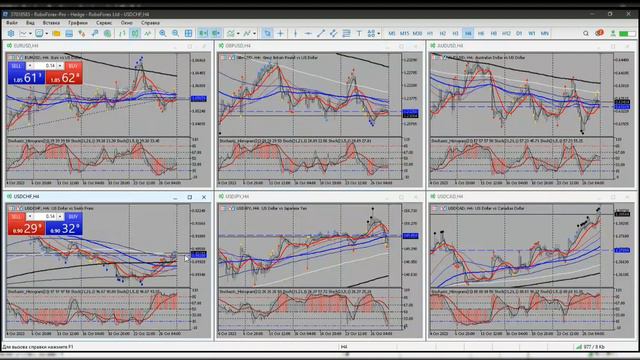Open the red notifications icon
Image resolution: width=640 pixels, height=360 pixels.
pyautogui.click(x=599, y=33)
